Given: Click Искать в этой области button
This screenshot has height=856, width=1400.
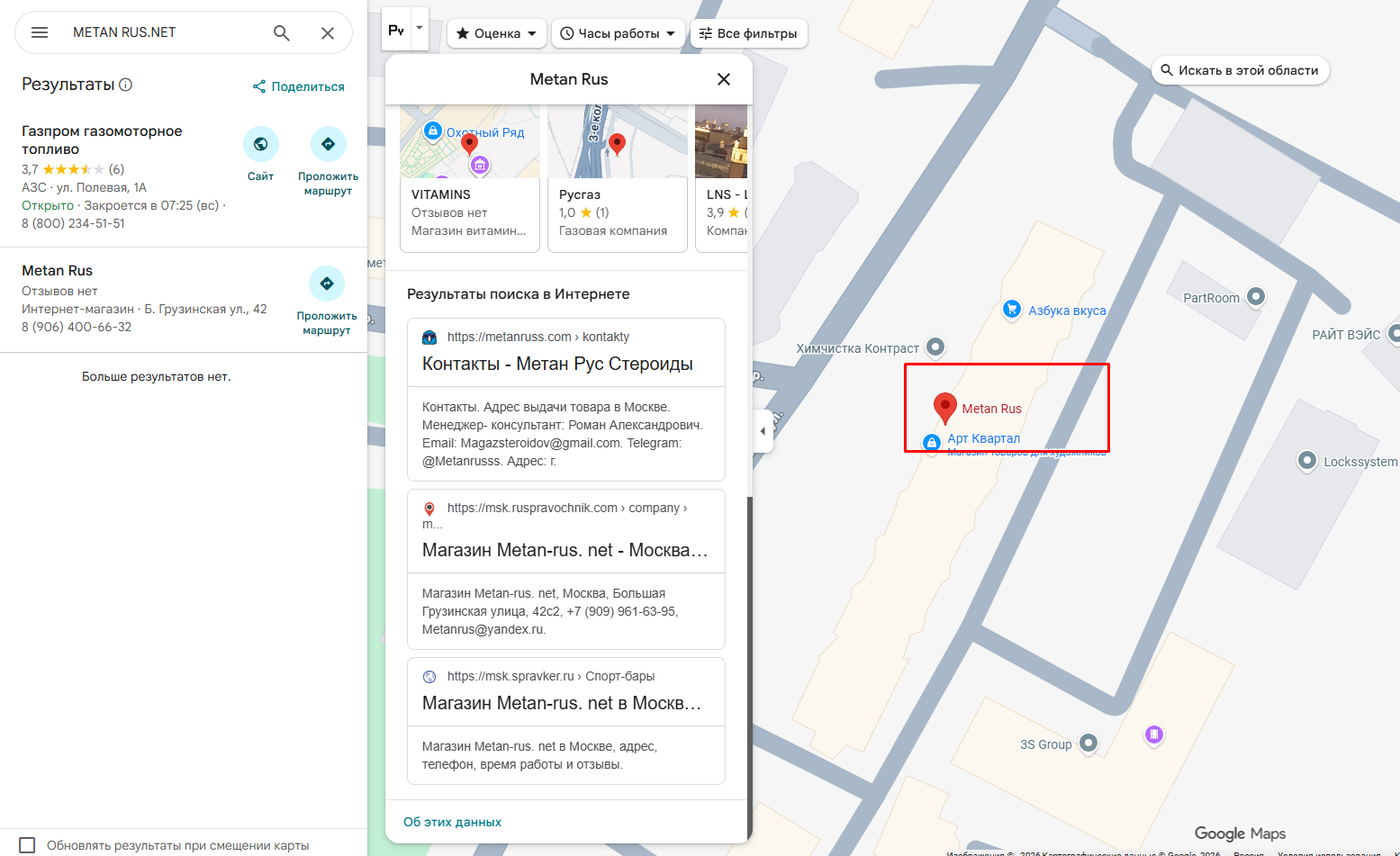Looking at the screenshot, I should point(1241,70).
